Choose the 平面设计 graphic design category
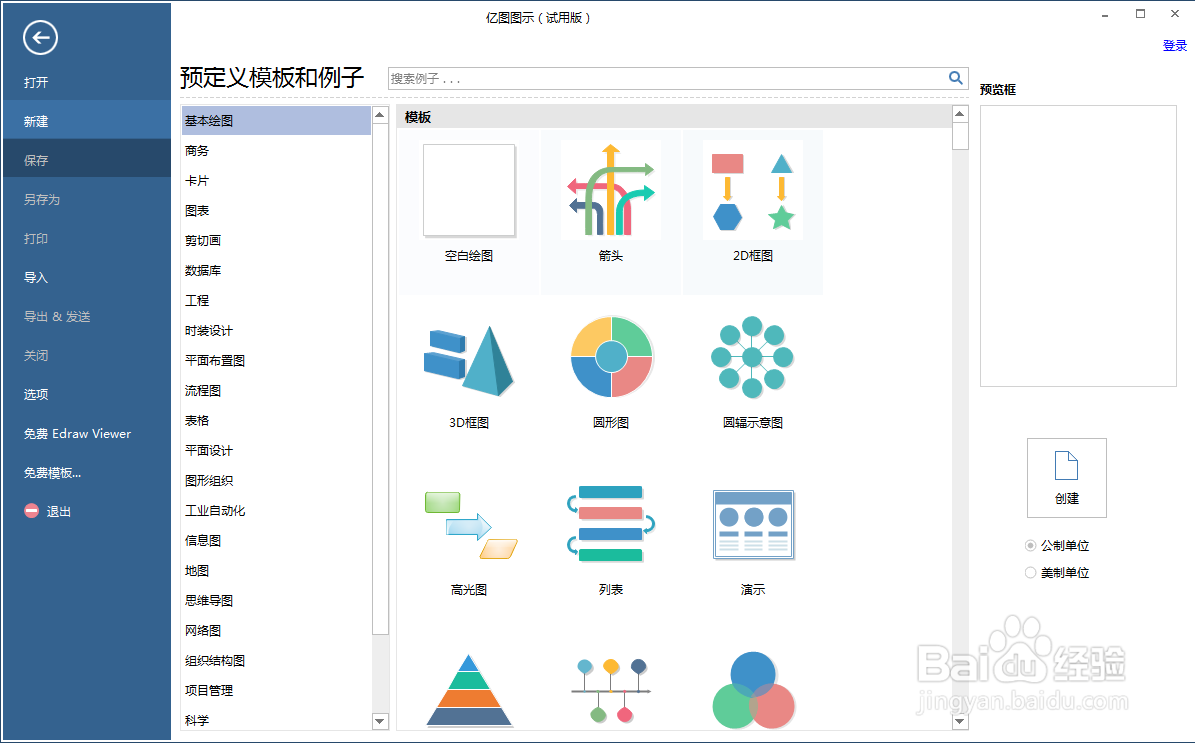This screenshot has width=1195, height=743. click(x=276, y=450)
